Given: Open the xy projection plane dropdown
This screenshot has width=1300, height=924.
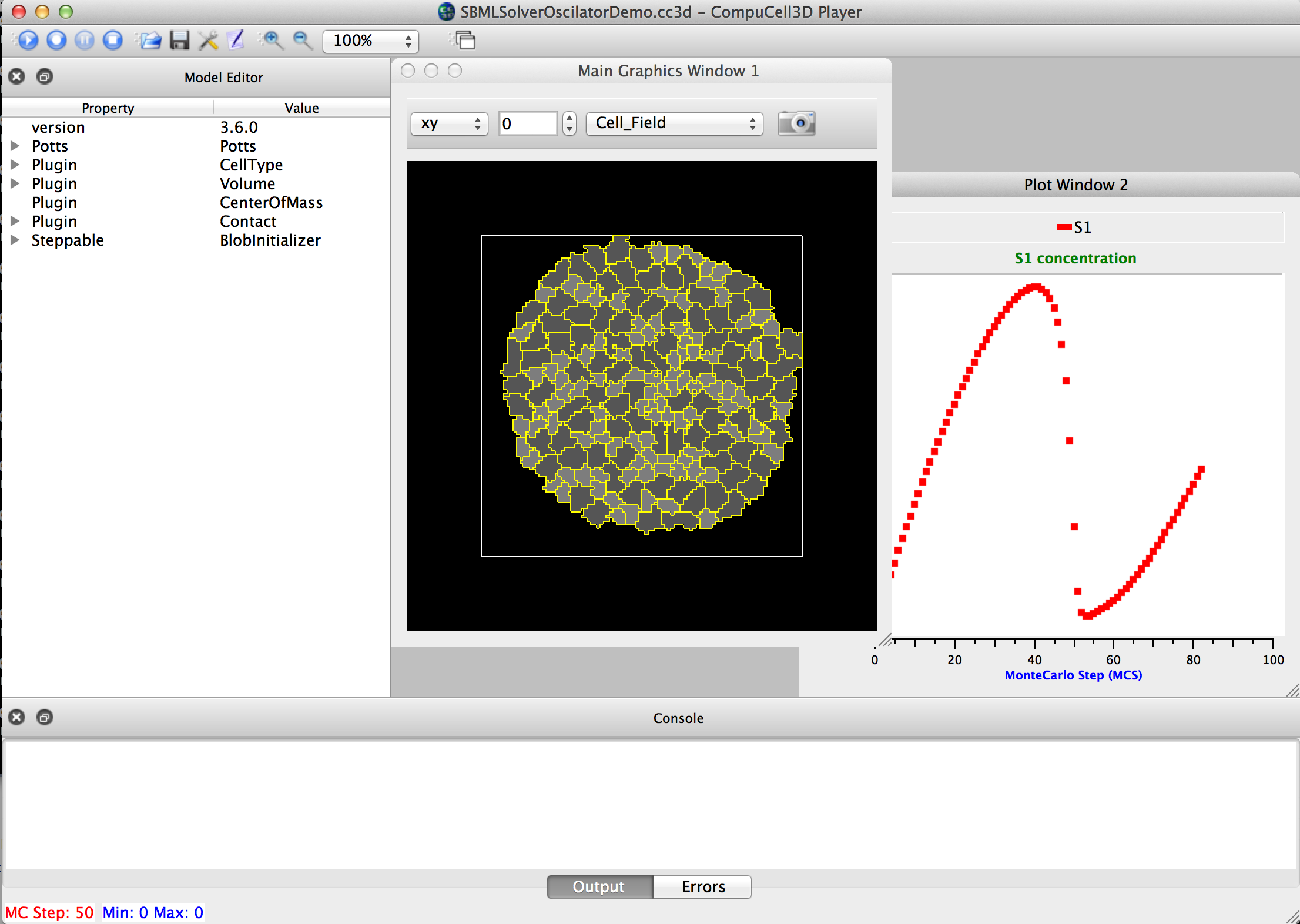Looking at the screenshot, I should click(x=449, y=123).
